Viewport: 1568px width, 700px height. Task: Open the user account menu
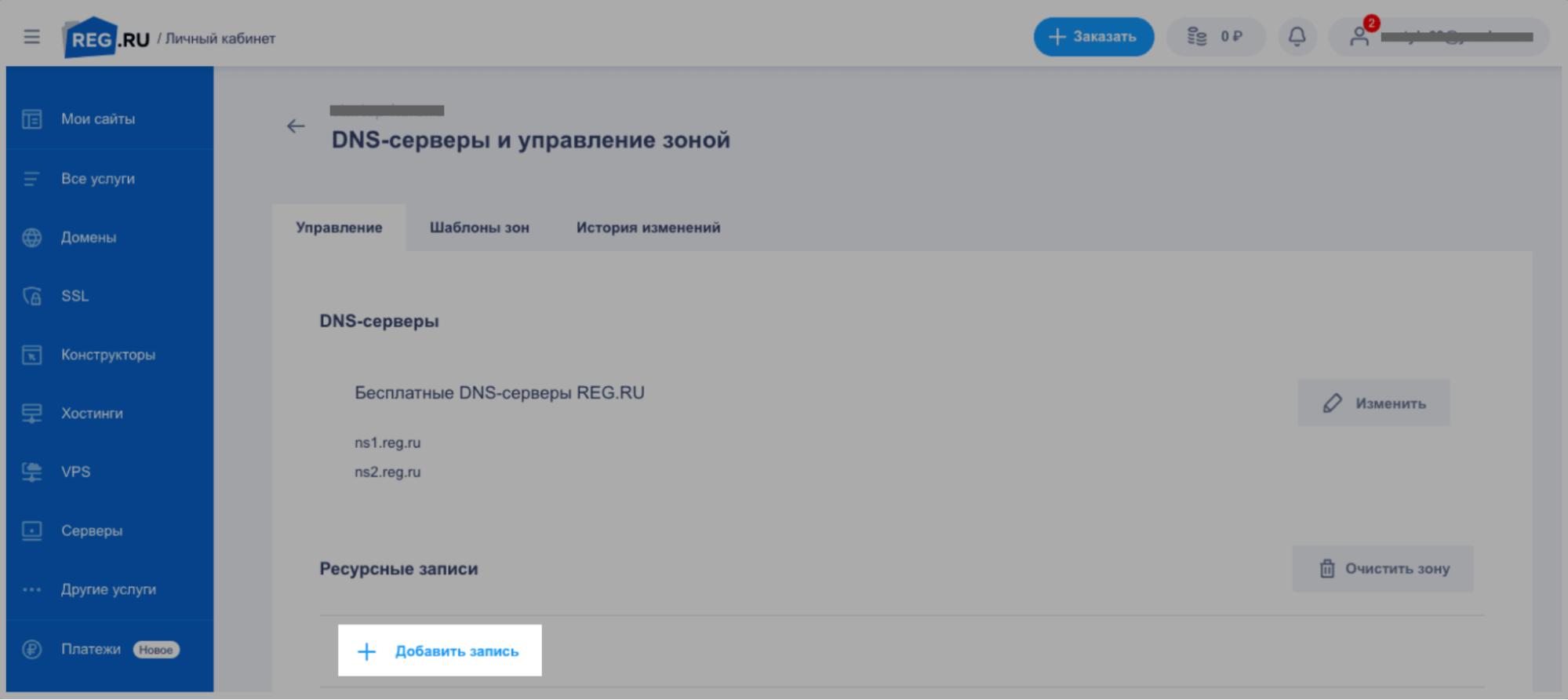click(1439, 37)
